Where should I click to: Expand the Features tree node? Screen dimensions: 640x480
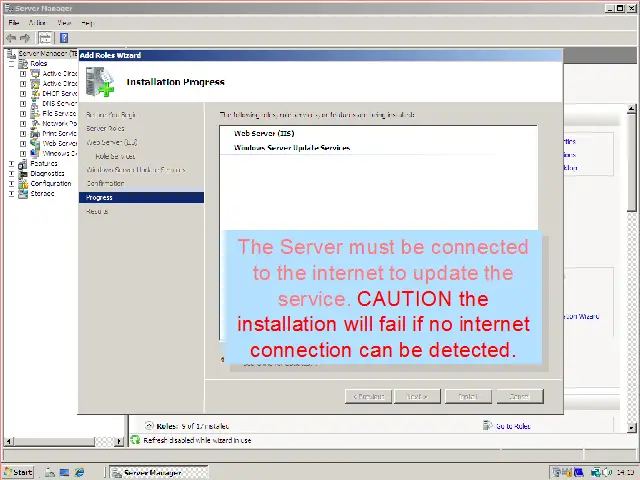tap(11, 164)
